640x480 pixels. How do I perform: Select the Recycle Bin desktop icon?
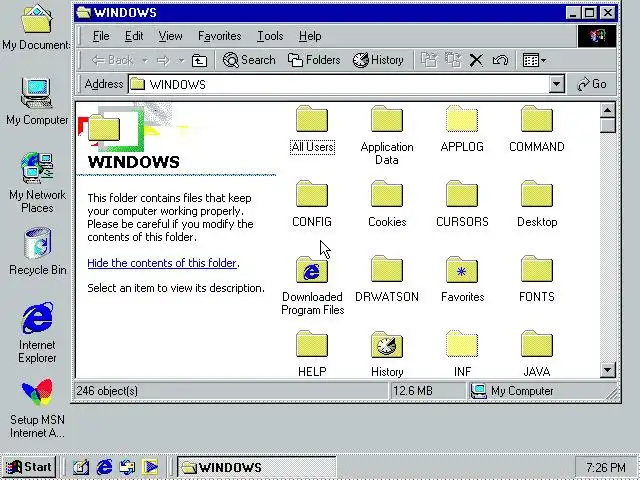click(38, 251)
